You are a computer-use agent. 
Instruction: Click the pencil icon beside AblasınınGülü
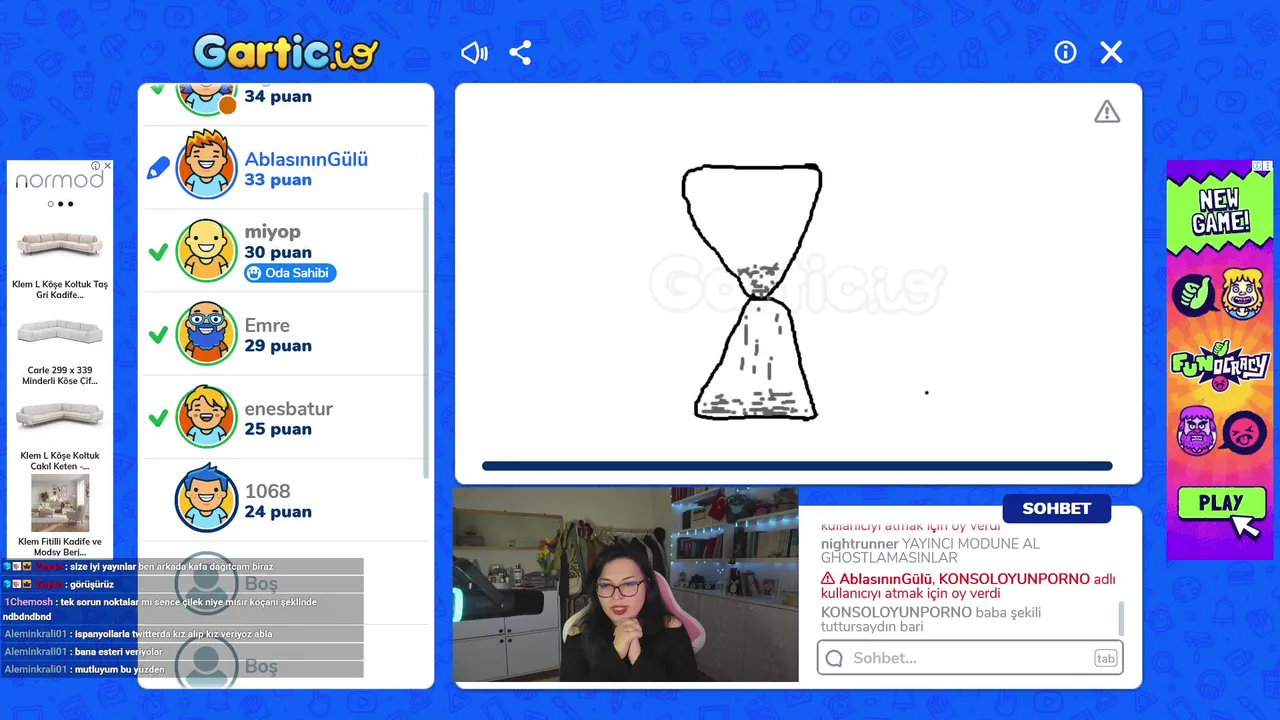(x=158, y=168)
